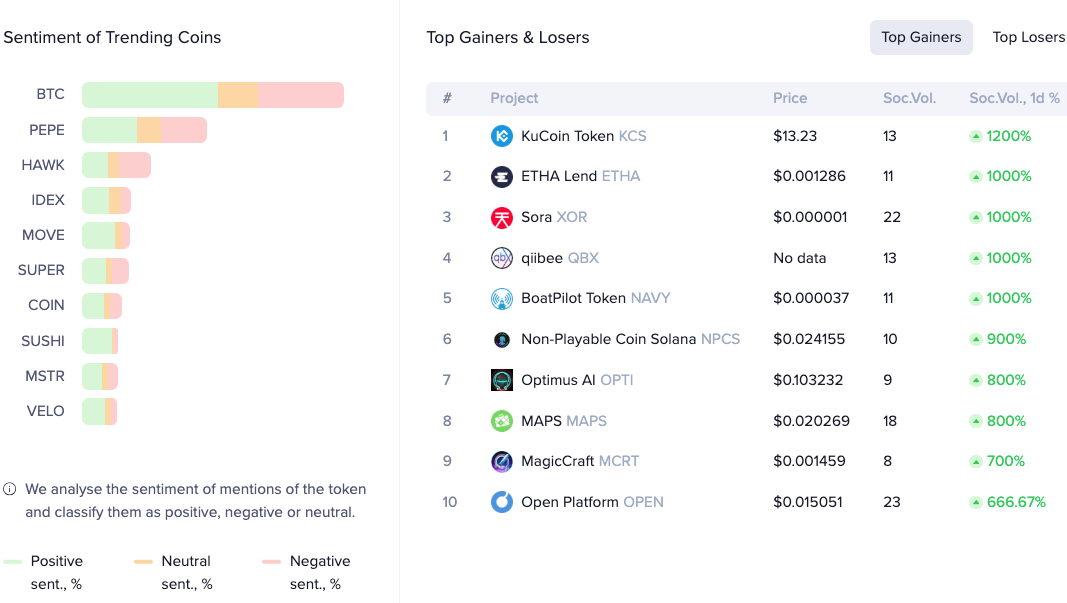Click the Non-Playable Coin Solana logo
The width and height of the screenshot is (1067, 603).
pyautogui.click(x=502, y=339)
